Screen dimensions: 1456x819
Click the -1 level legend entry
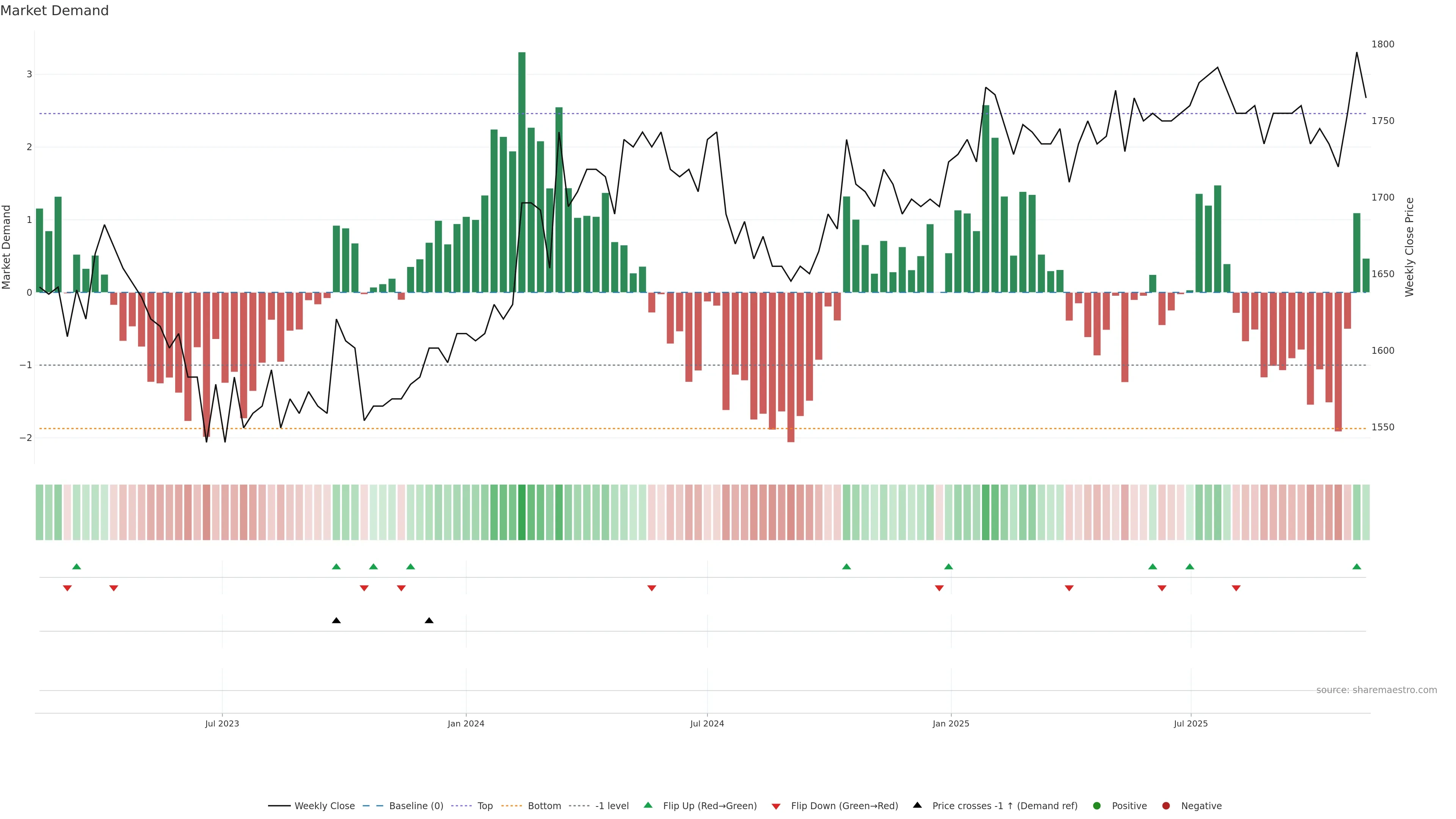(612, 805)
